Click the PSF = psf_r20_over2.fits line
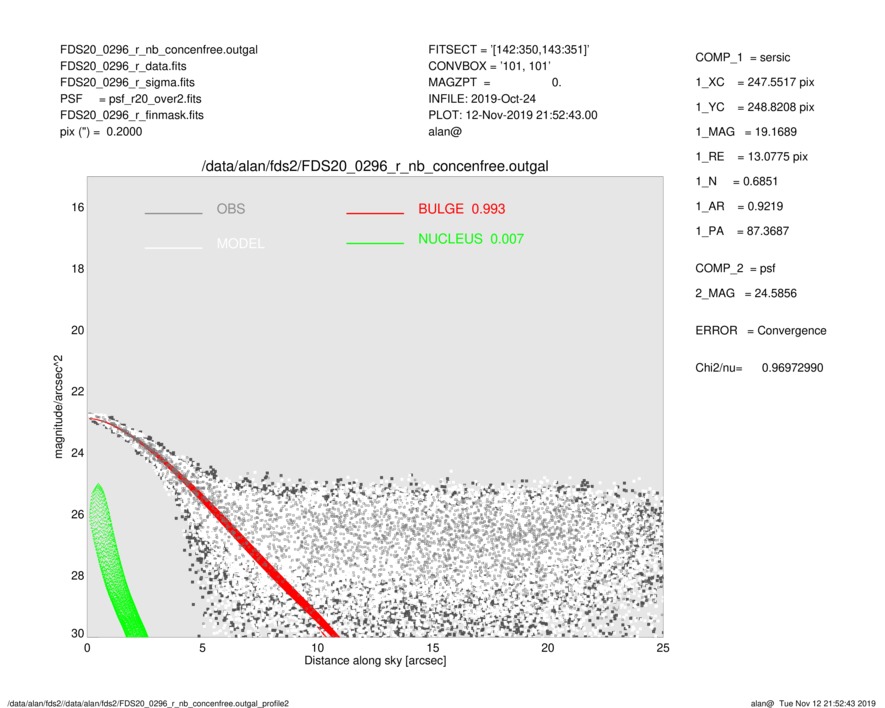 (130, 99)
